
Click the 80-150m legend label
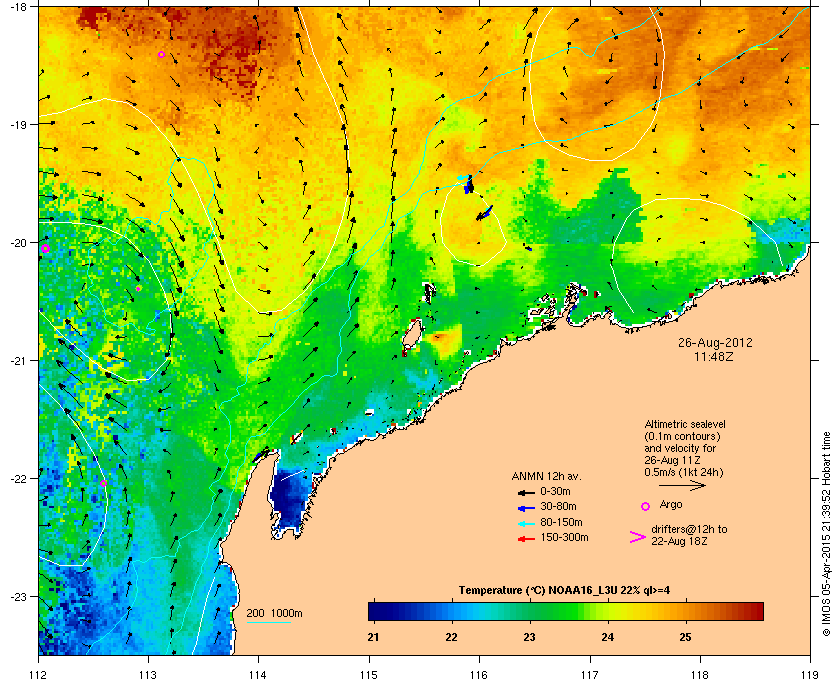(x=561, y=522)
